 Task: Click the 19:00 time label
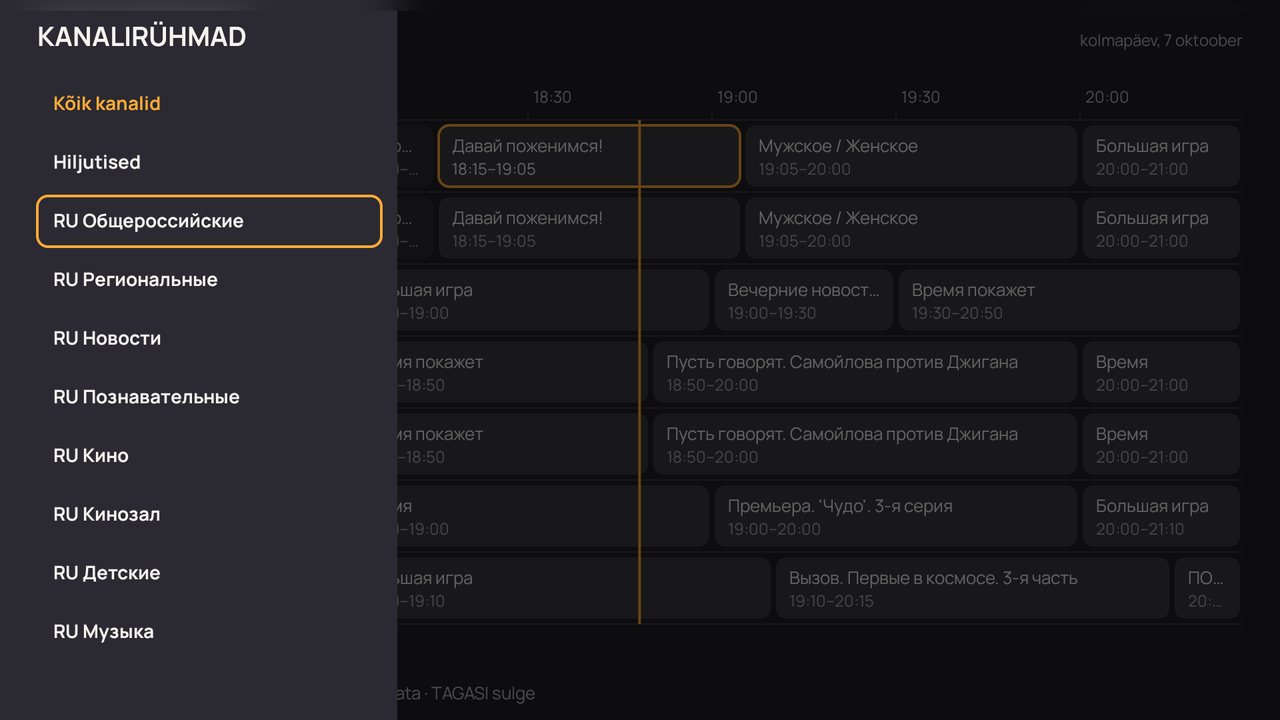(737, 97)
